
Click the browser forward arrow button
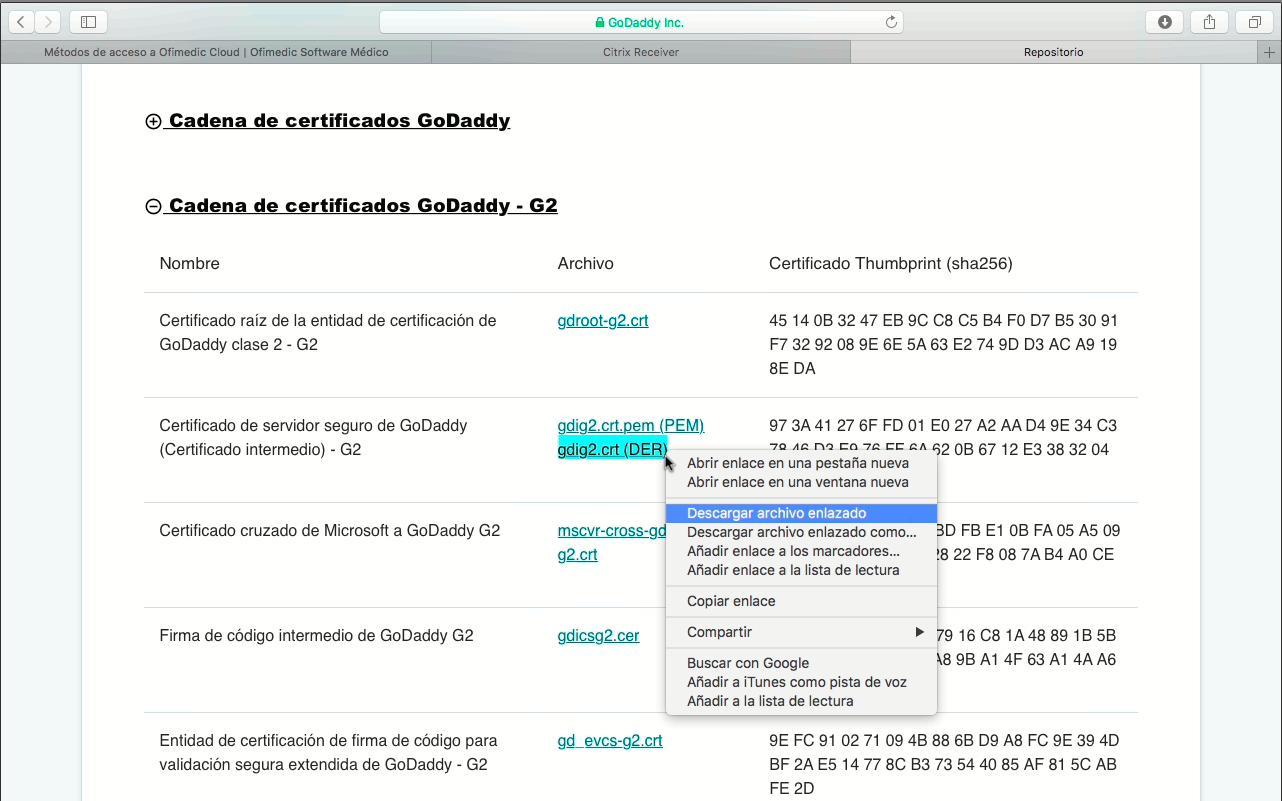(x=47, y=22)
